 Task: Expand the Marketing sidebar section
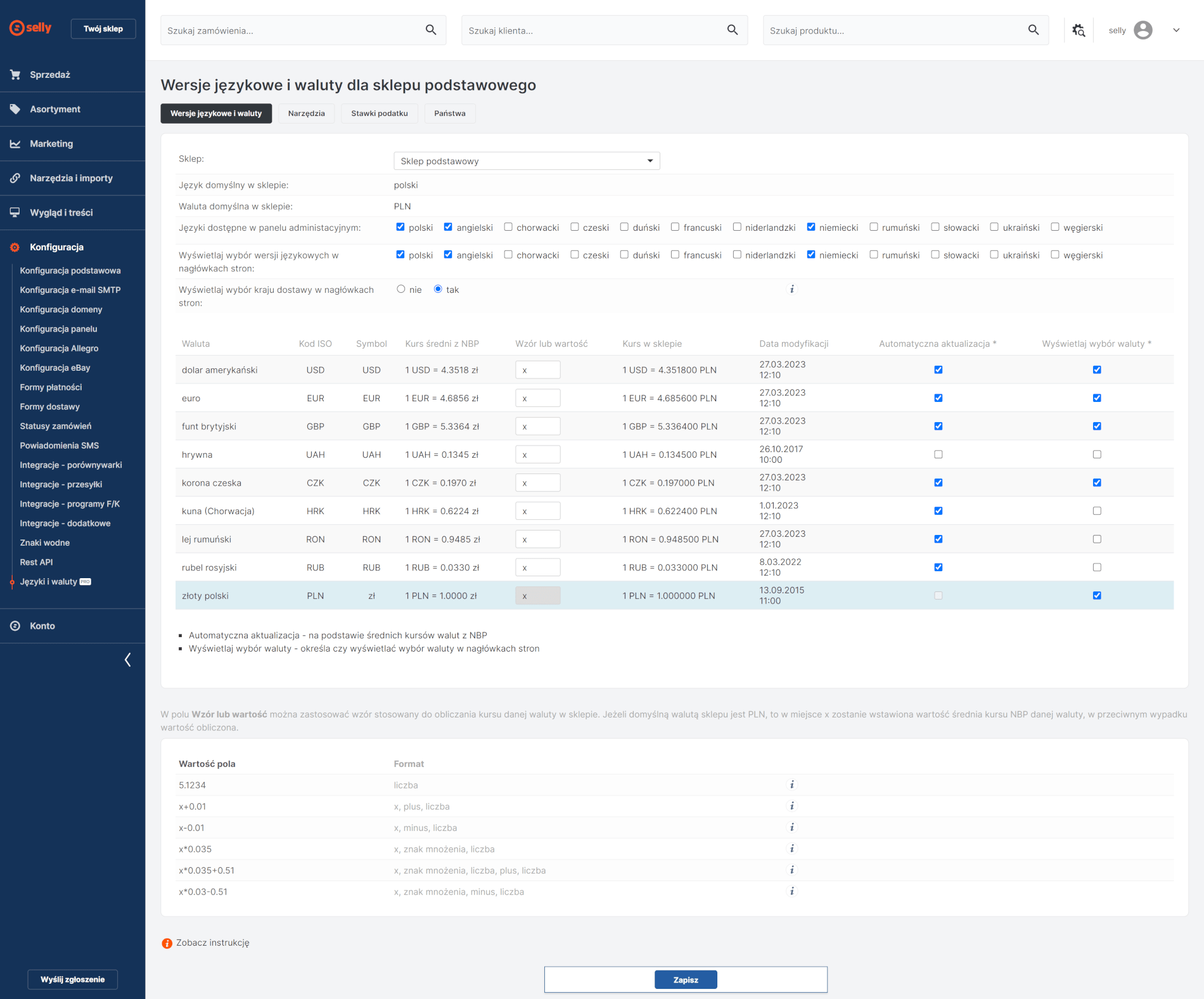click(72, 144)
